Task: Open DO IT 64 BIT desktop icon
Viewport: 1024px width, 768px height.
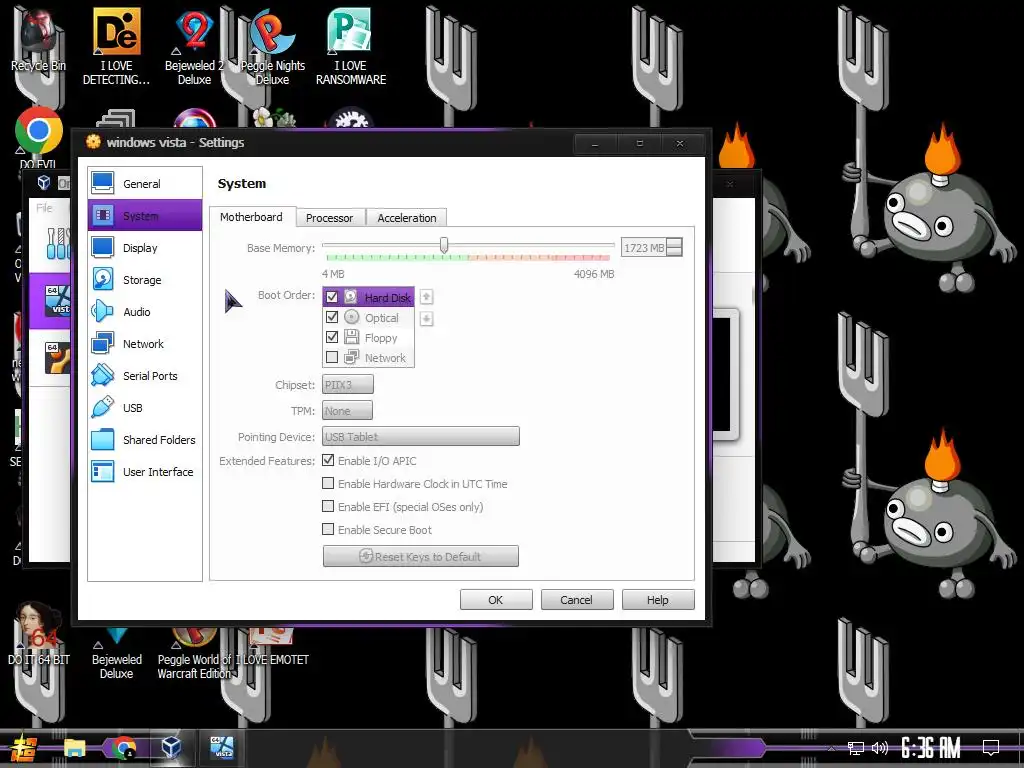Action: coord(38,633)
